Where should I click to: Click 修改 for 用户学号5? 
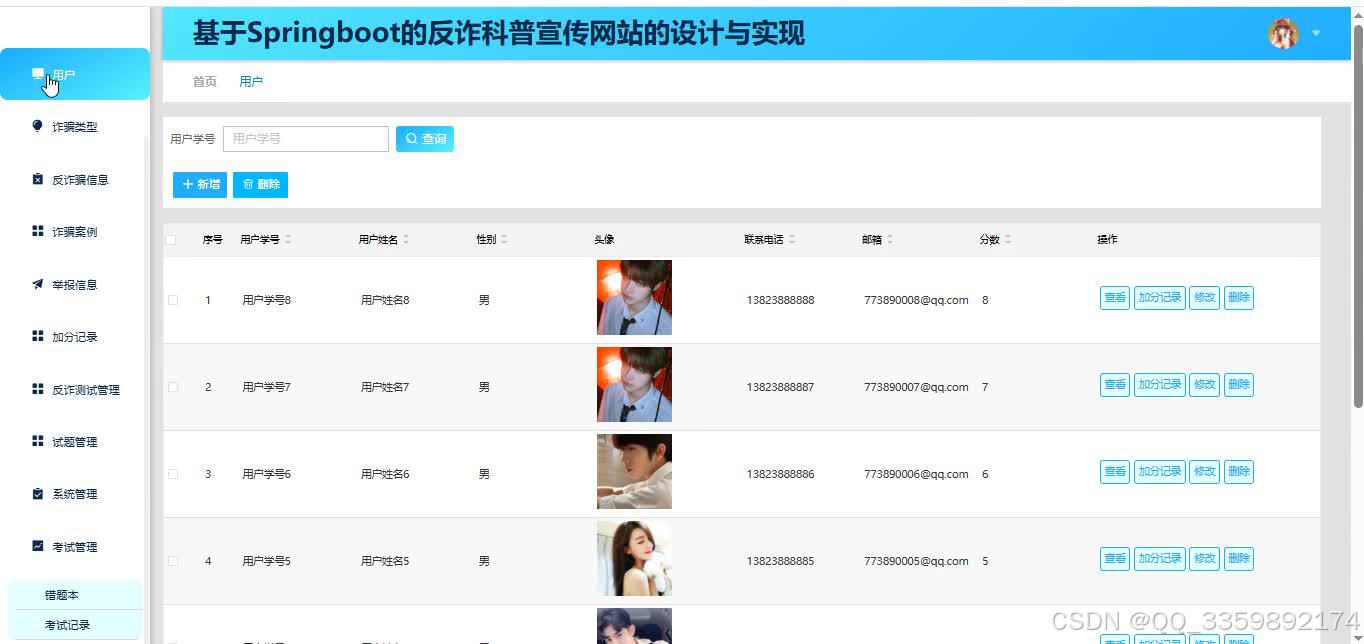(x=1204, y=559)
